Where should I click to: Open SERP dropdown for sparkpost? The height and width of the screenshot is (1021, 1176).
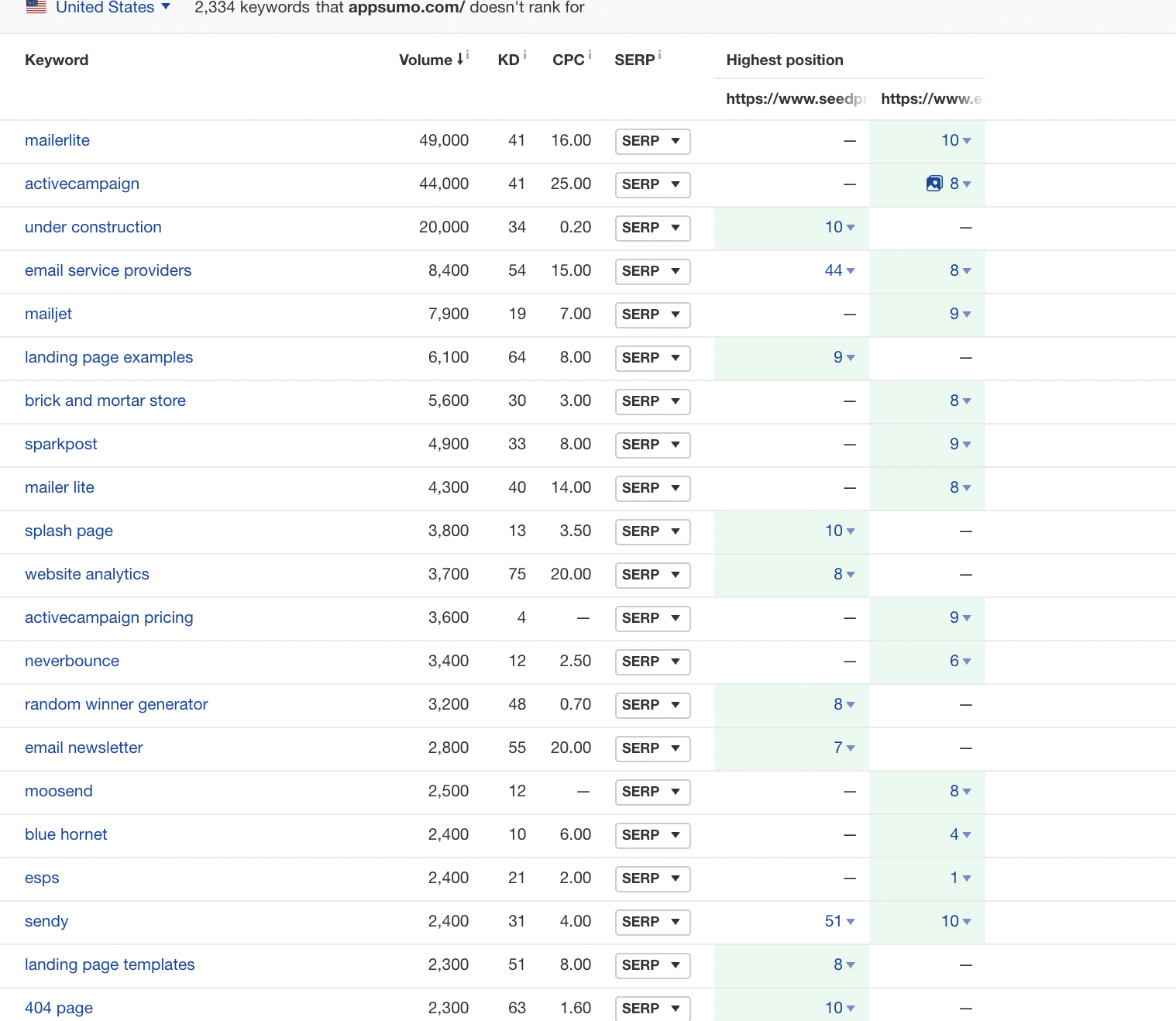coord(652,445)
